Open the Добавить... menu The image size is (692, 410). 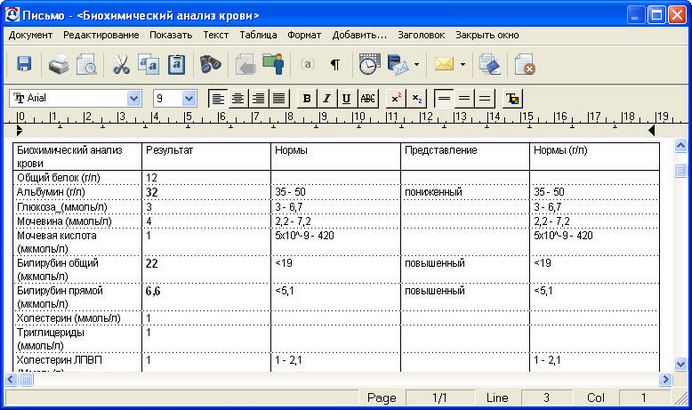point(359,35)
